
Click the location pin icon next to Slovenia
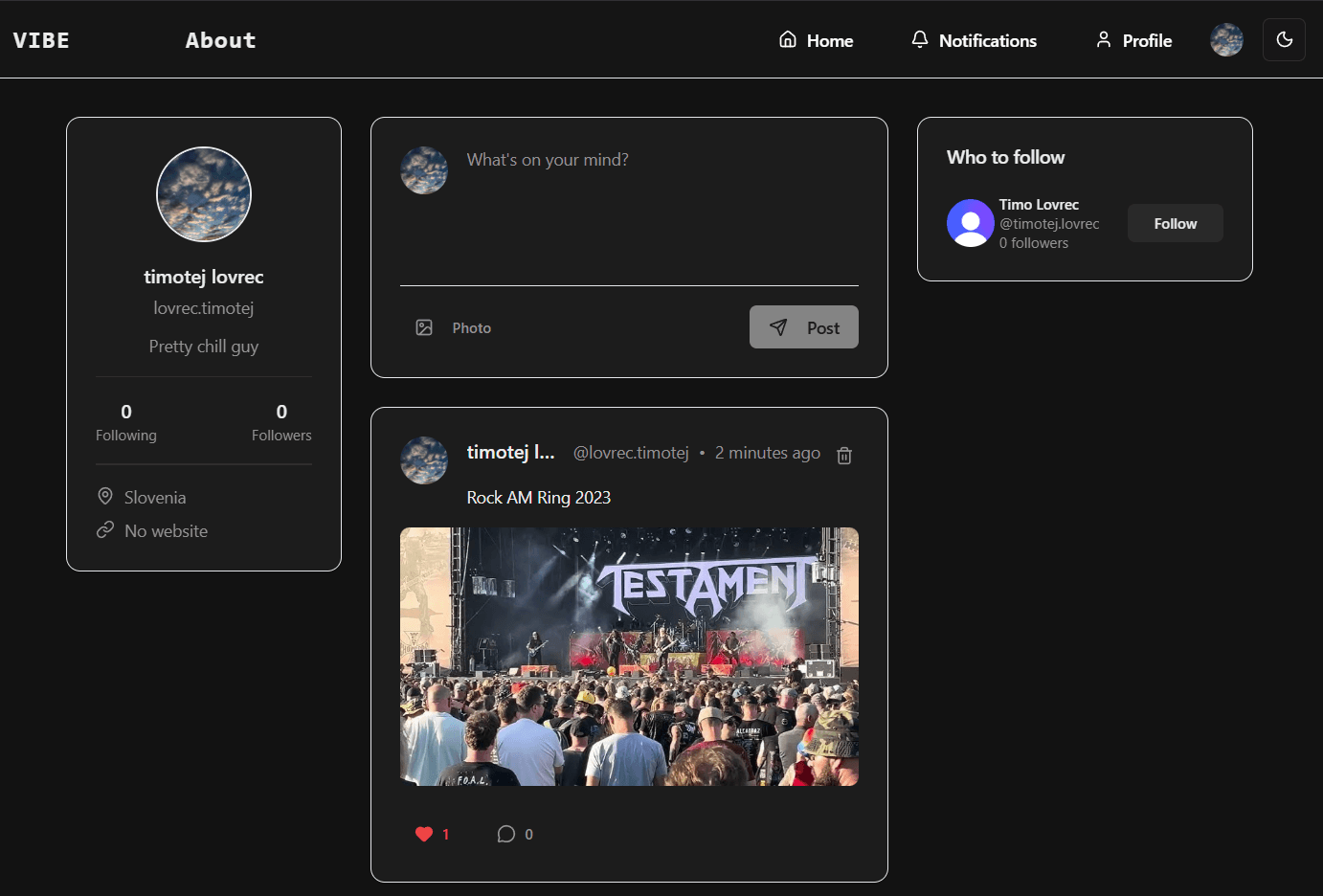tap(105, 496)
